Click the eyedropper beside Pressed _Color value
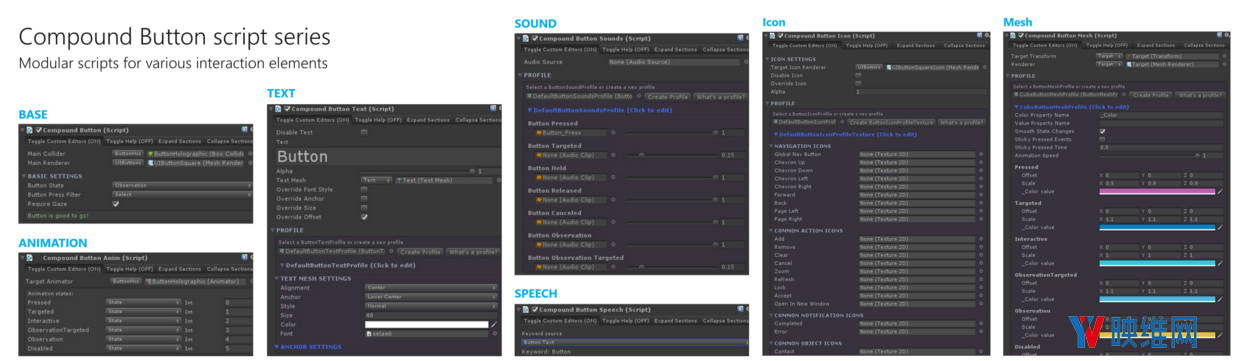The width and height of the screenshot is (1250, 361). pos(1220,191)
